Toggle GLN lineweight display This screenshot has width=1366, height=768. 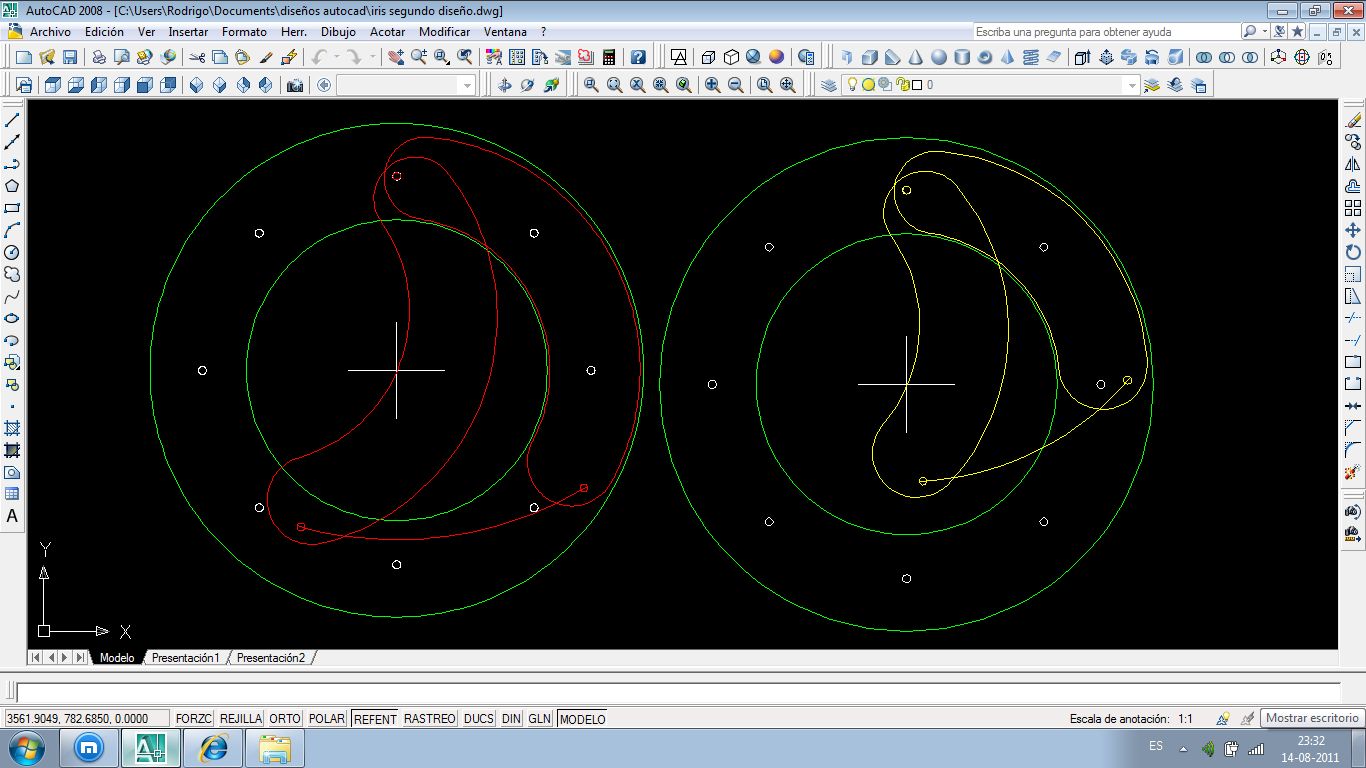(540, 718)
